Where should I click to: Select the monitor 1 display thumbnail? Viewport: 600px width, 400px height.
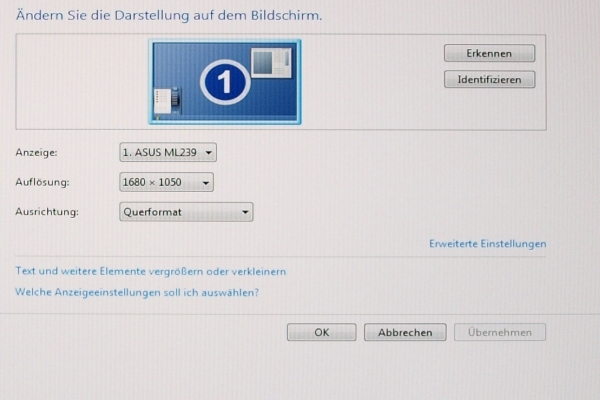[225, 82]
